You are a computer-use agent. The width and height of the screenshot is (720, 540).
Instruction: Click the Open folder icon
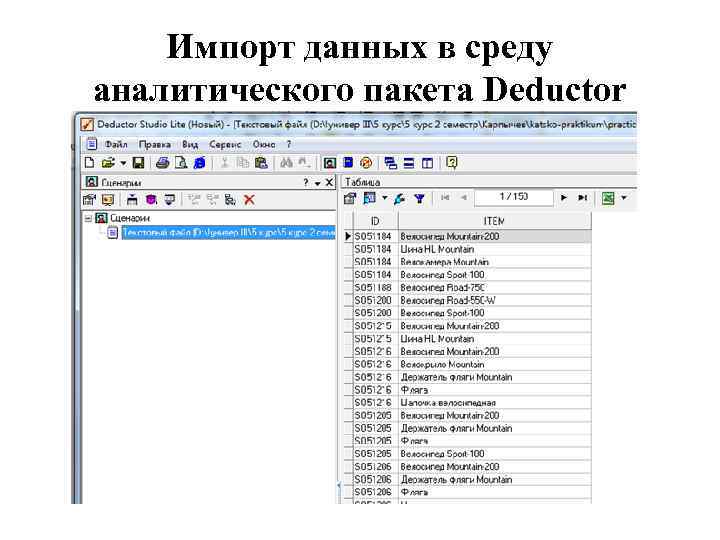pyautogui.click(x=108, y=163)
